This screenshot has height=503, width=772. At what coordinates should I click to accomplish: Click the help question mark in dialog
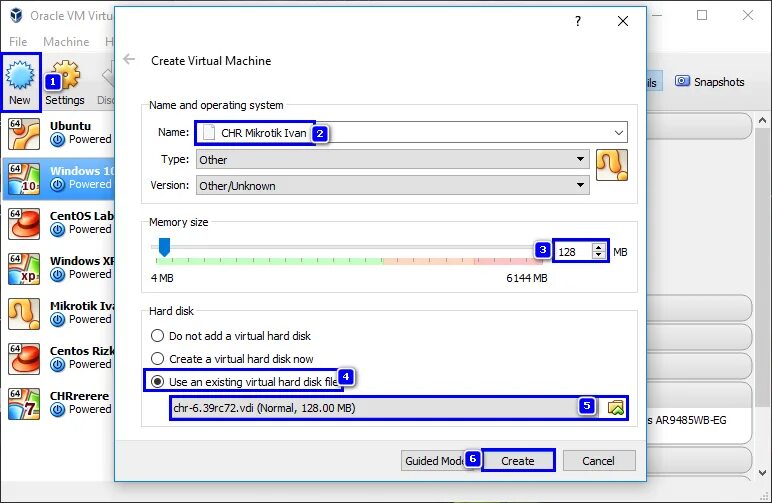point(578,21)
